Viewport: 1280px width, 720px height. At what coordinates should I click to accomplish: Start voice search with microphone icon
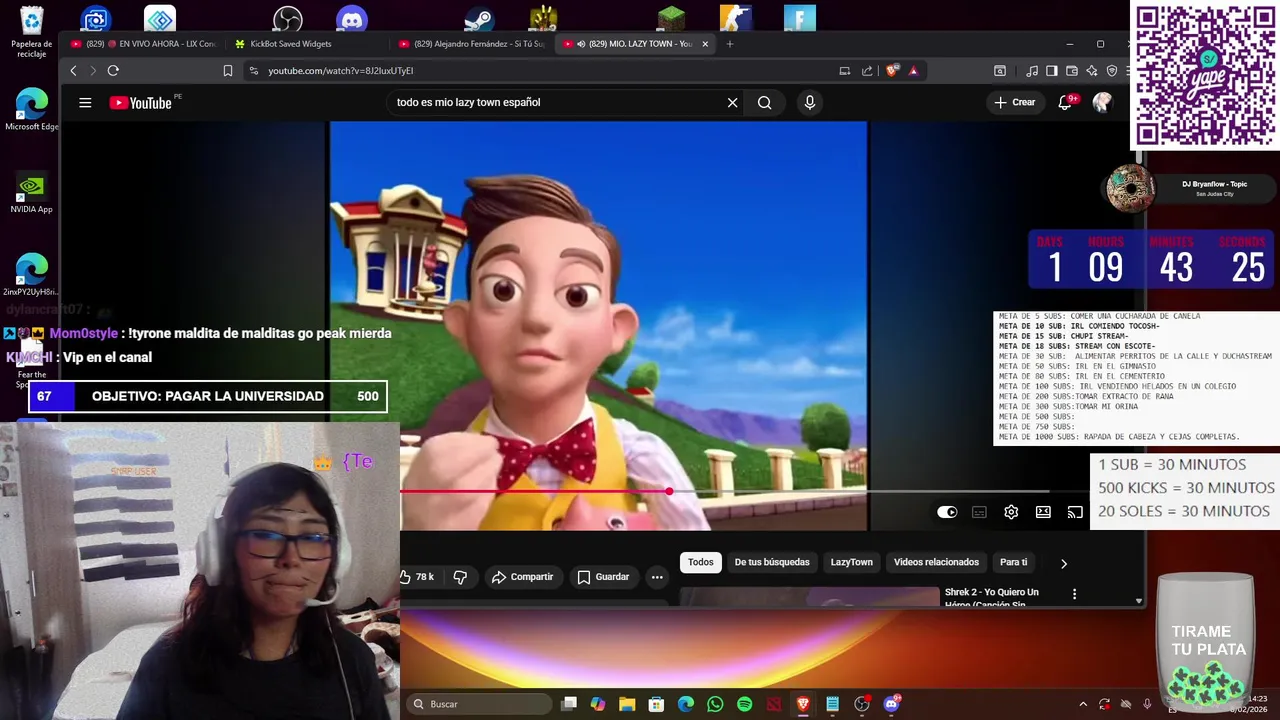810,102
